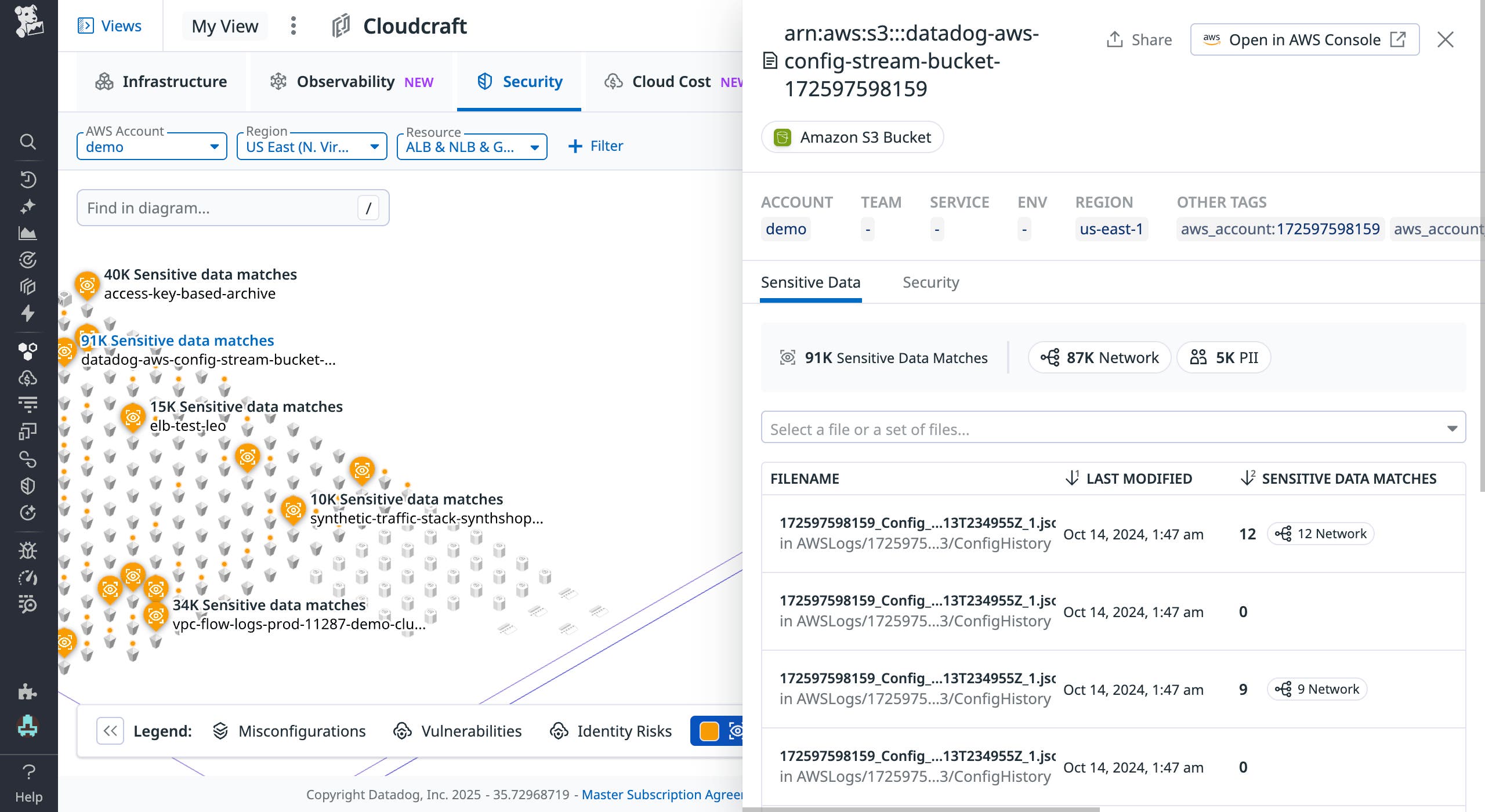Select the lightning bolt APM sidebar icon
The height and width of the screenshot is (812, 1485).
pyautogui.click(x=28, y=313)
